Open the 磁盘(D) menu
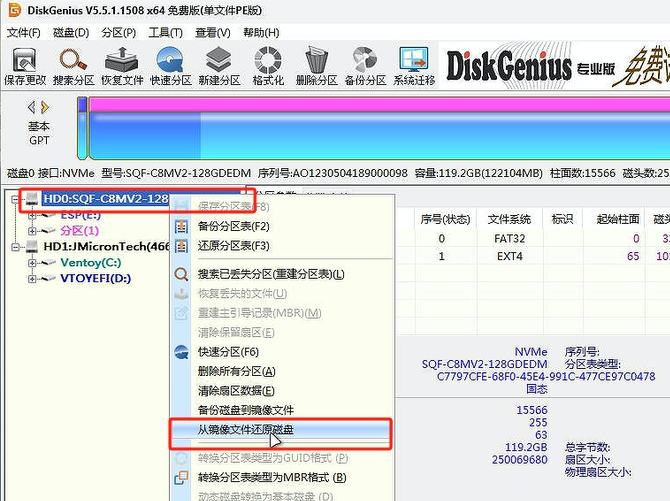The width and height of the screenshot is (670, 501). pyautogui.click(x=71, y=33)
